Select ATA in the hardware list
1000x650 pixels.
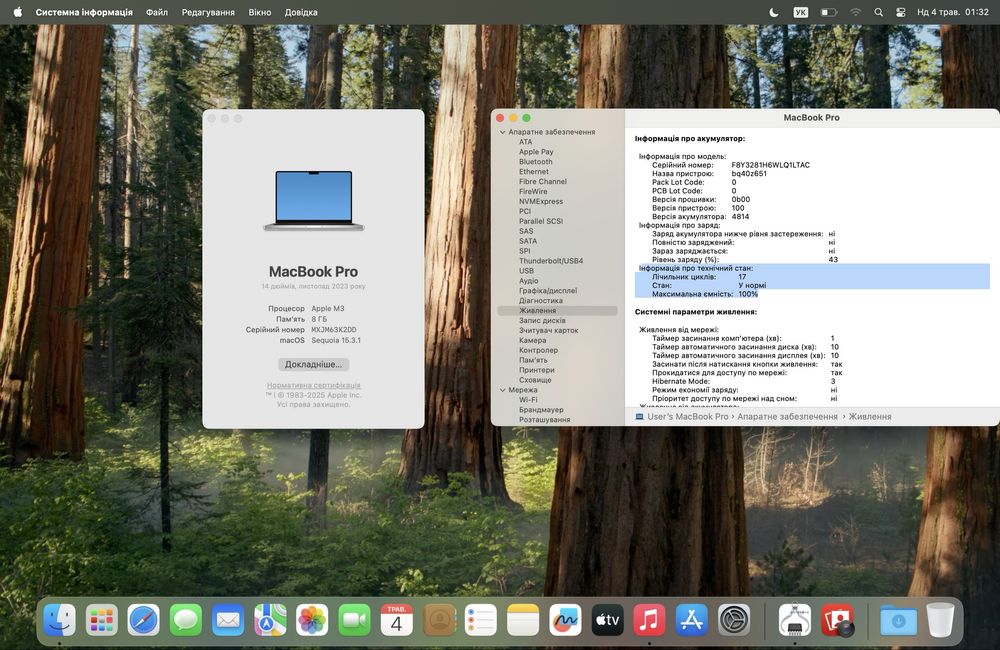pos(526,142)
